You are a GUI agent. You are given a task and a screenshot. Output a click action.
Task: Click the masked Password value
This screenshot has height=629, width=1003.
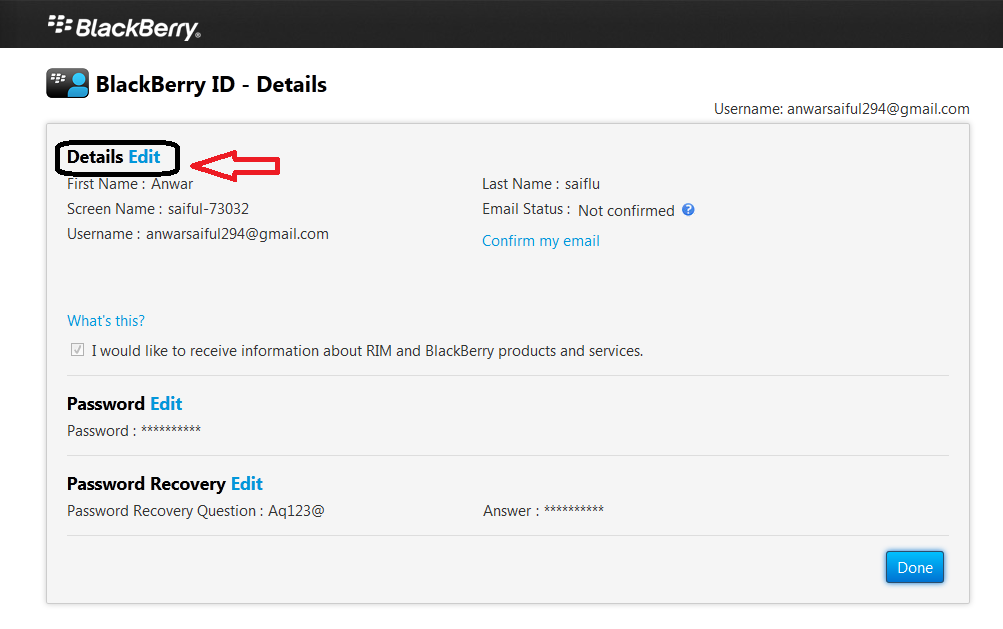click(x=171, y=429)
